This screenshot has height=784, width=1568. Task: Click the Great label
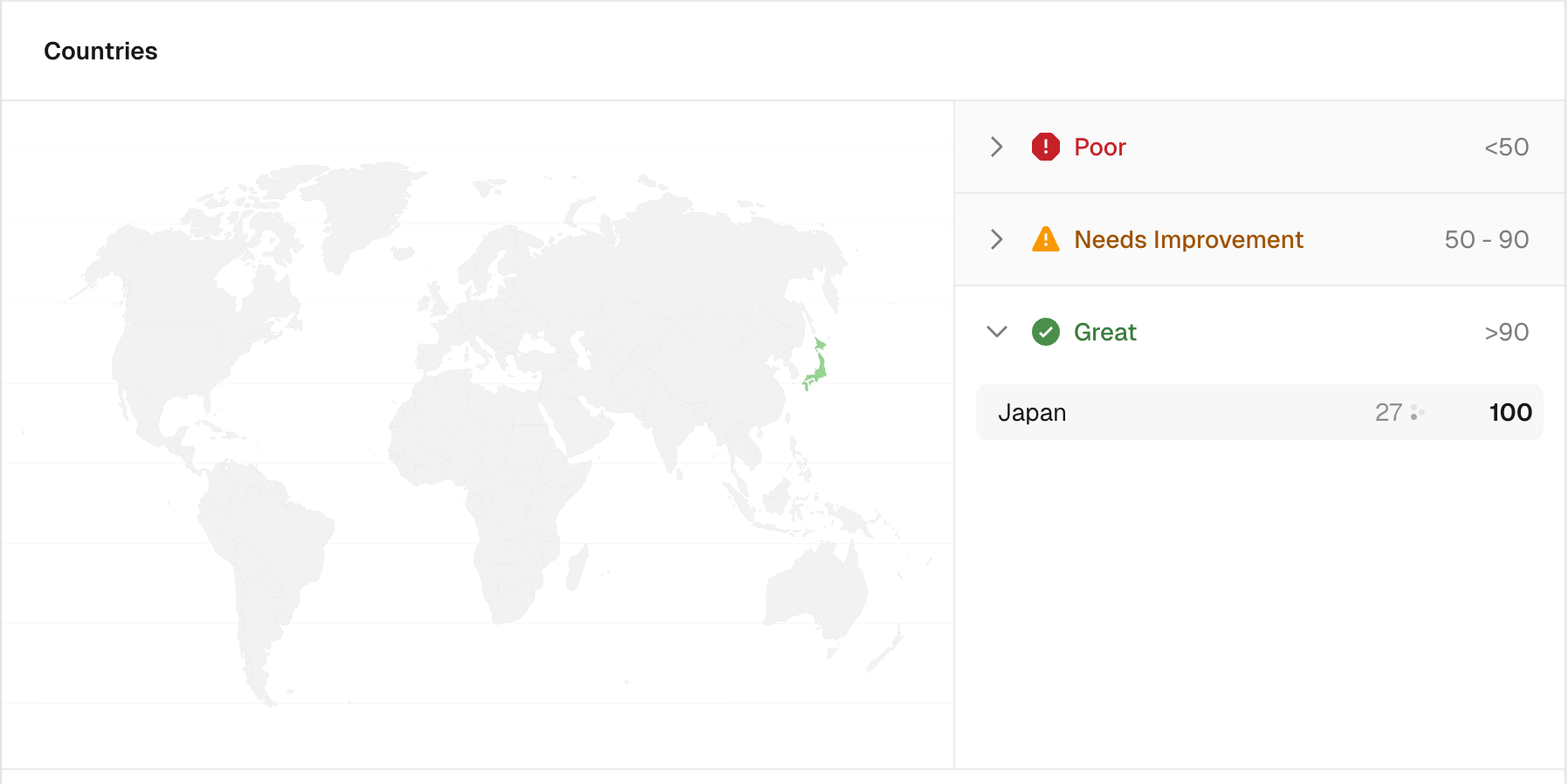[x=1104, y=332]
